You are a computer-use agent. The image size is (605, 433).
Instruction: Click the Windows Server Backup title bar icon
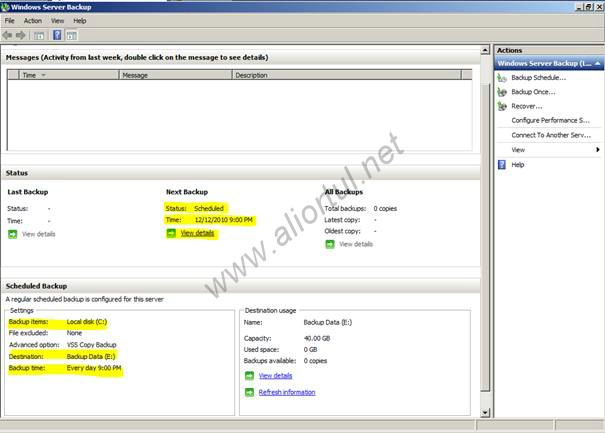(x=5, y=7)
